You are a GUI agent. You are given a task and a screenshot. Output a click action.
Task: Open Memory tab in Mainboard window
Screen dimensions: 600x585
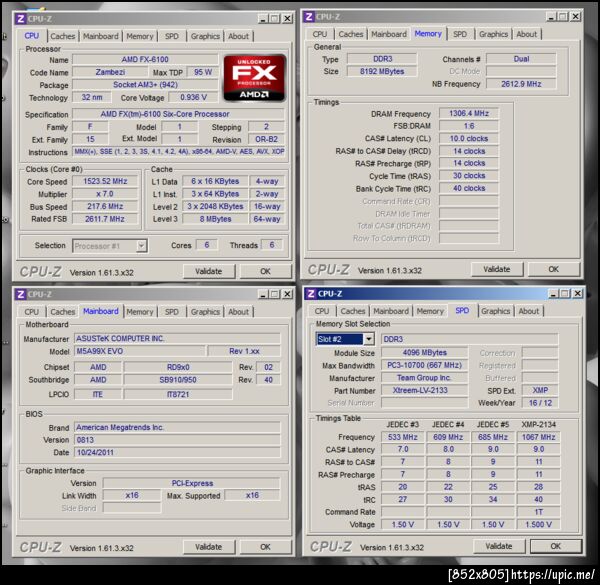click(x=140, y=312)
